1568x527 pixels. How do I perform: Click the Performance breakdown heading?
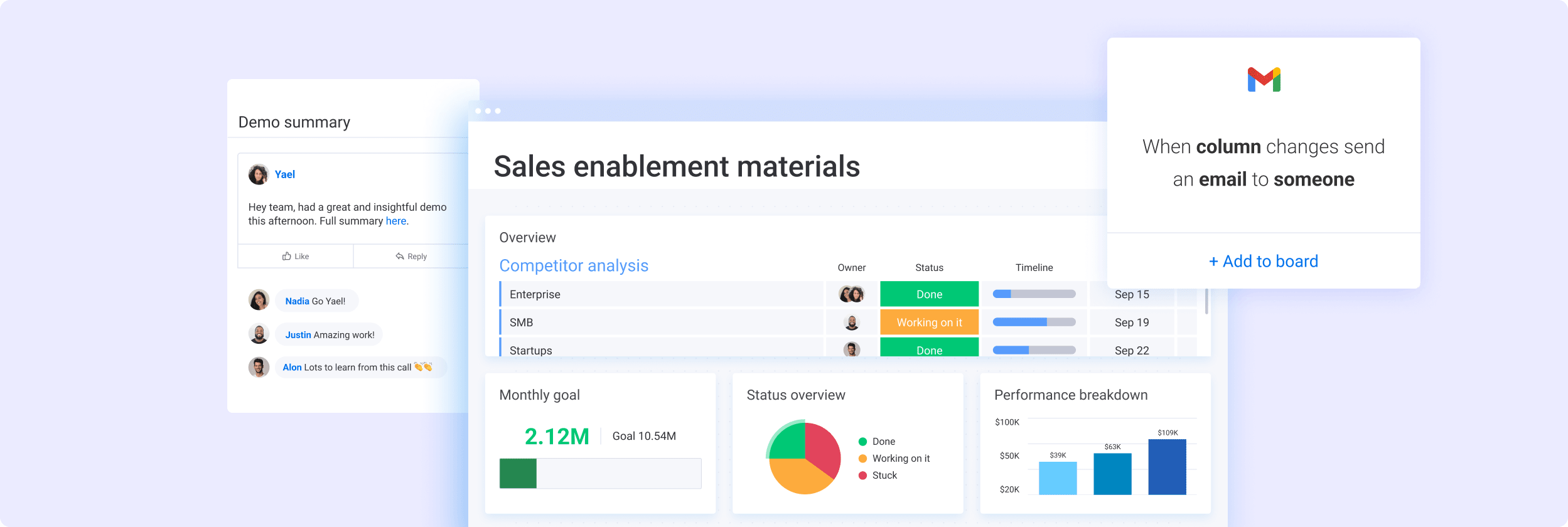pos(1071,395)
